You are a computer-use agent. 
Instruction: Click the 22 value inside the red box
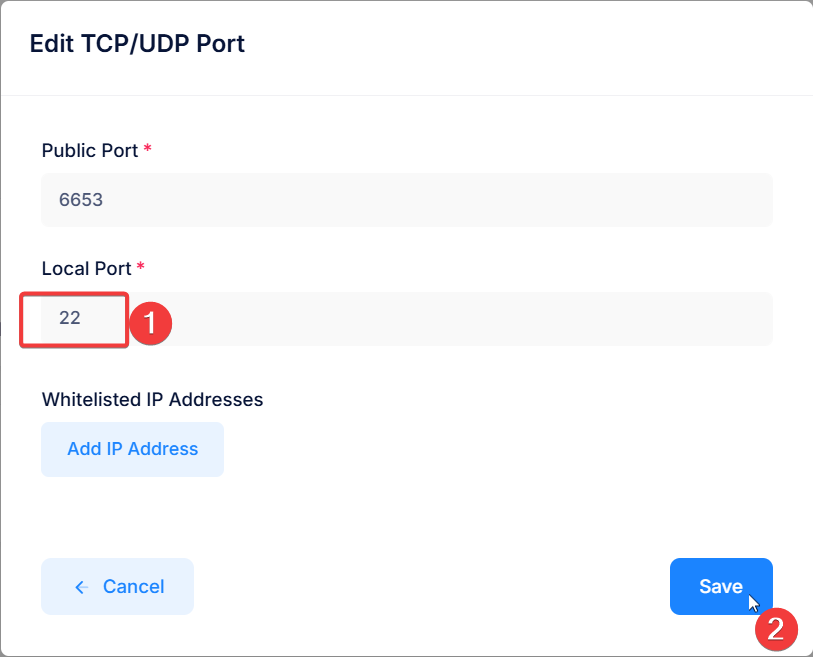(x=69, y=317)
